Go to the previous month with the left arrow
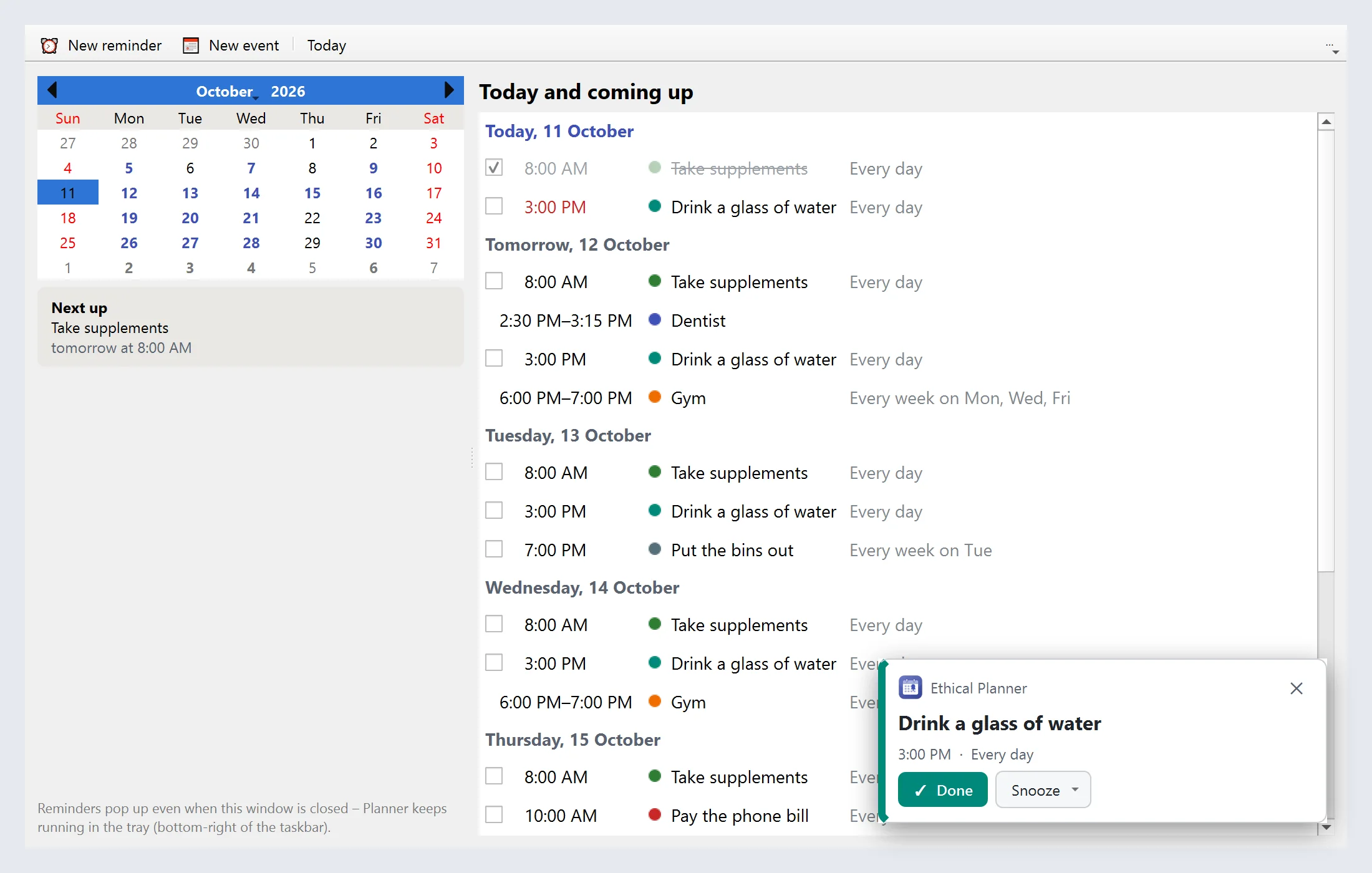The width and height of the screenshot is (1372, 873). [52, 90]
